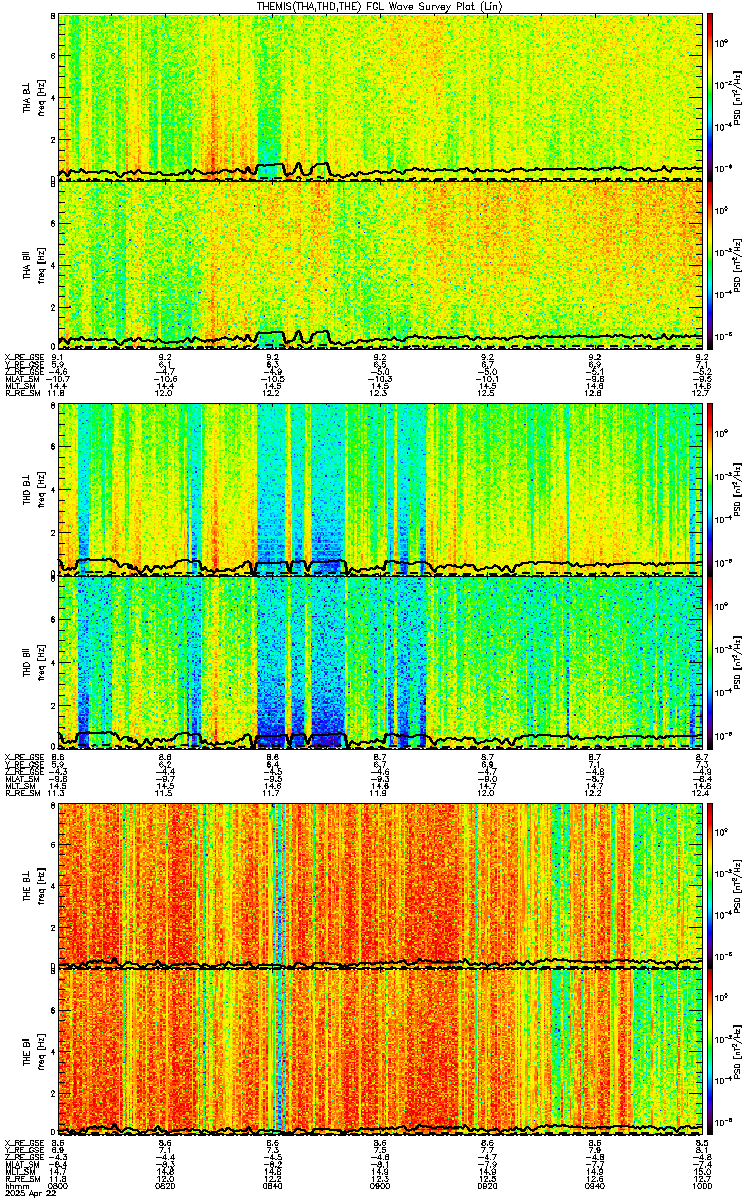This screenshot has height=1200, width=750.
Task: Click the PSD units label of THE BL
Action: click(x=738, y=885)
